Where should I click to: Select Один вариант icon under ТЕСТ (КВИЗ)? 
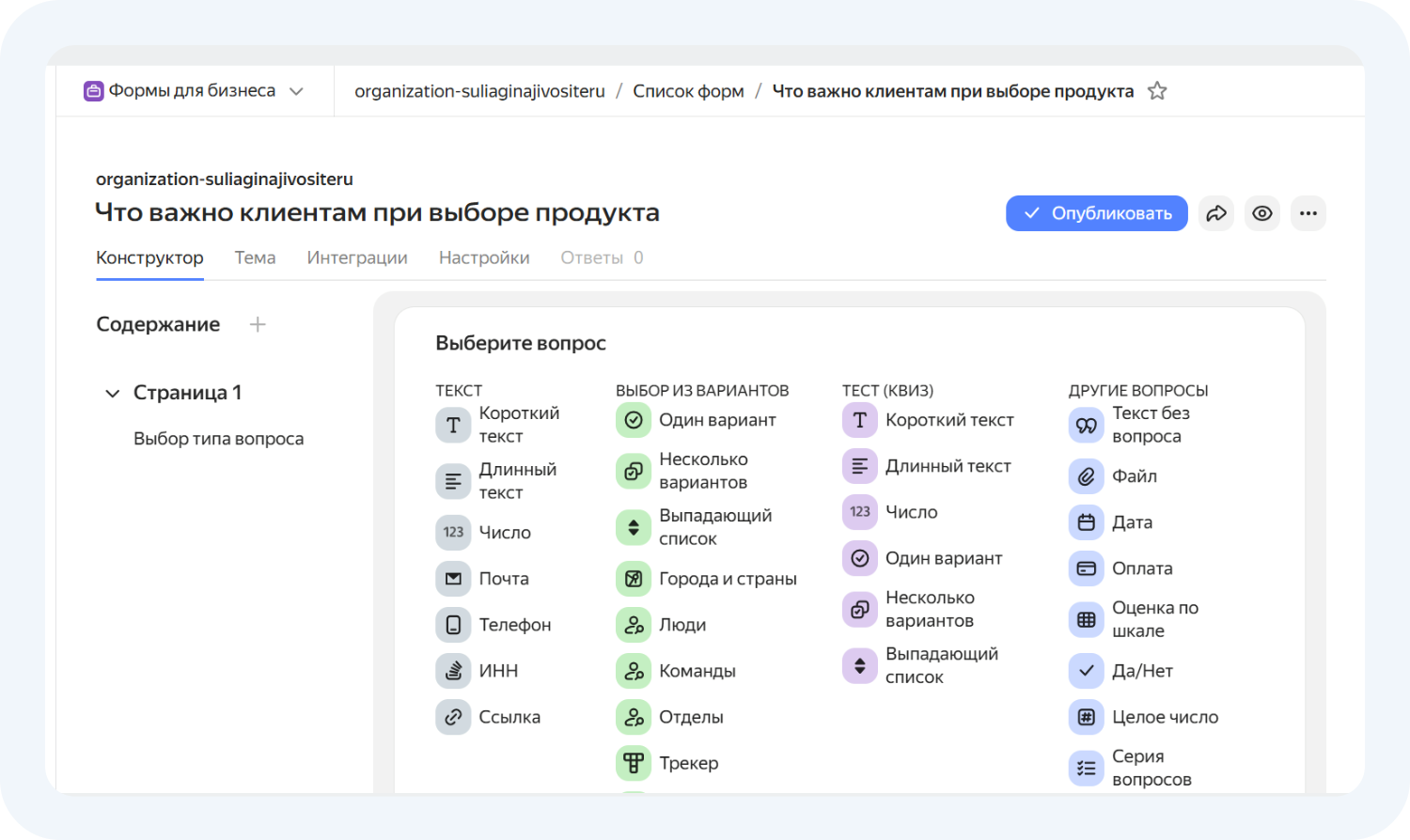coord(860,557)
